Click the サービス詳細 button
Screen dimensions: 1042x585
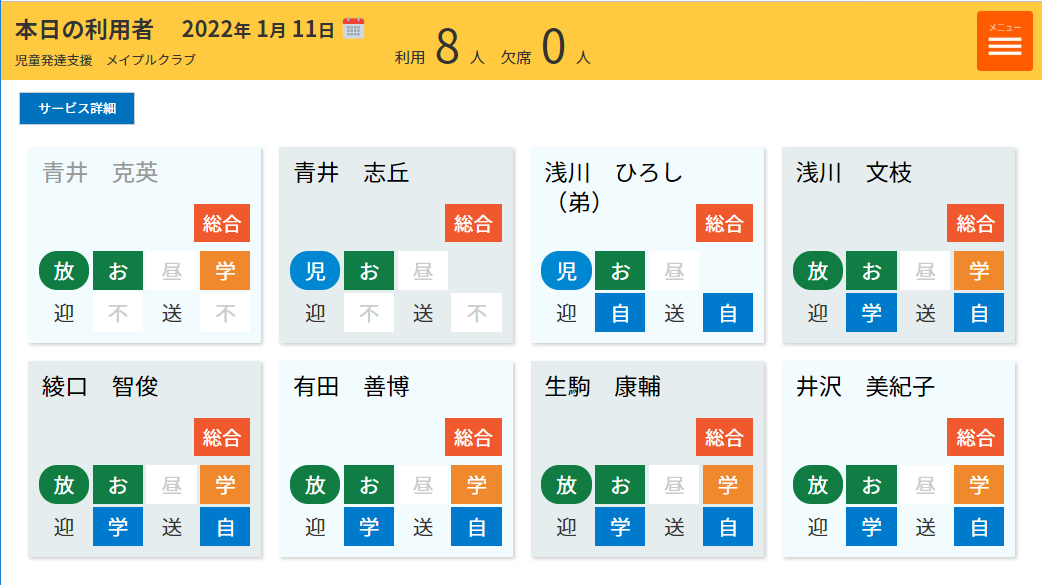77,108
